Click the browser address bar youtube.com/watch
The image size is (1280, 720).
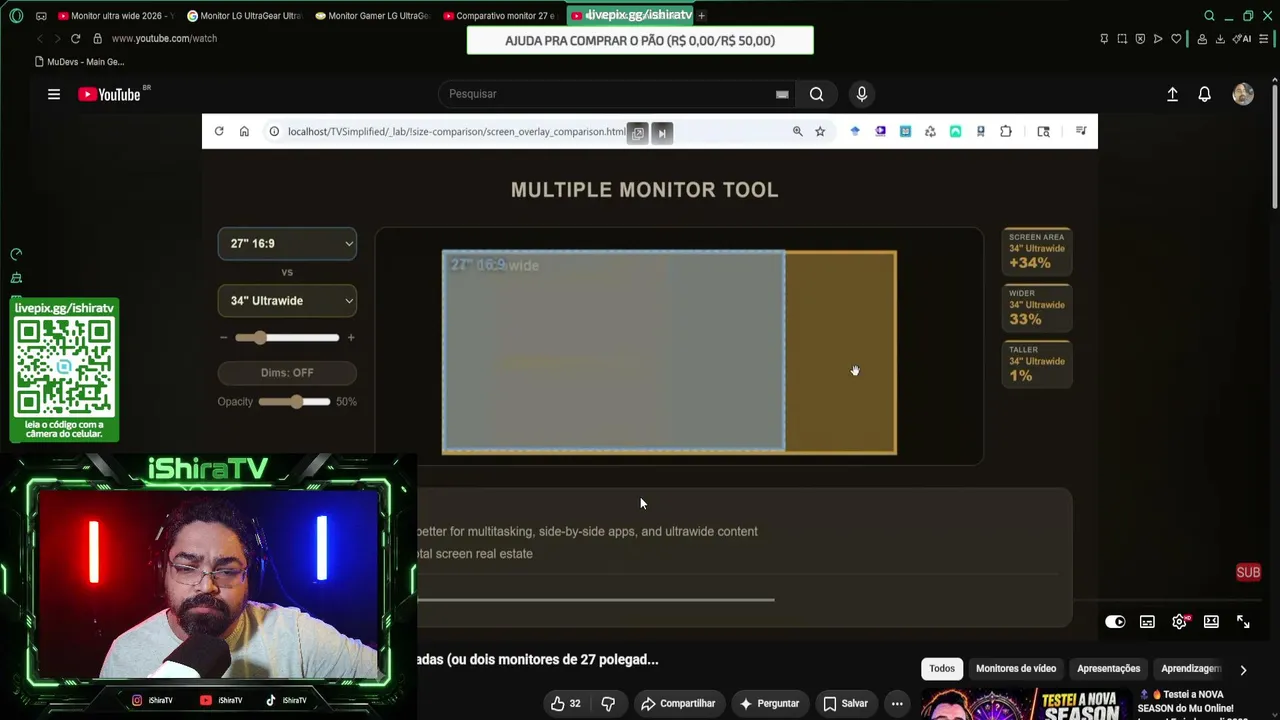164,38
